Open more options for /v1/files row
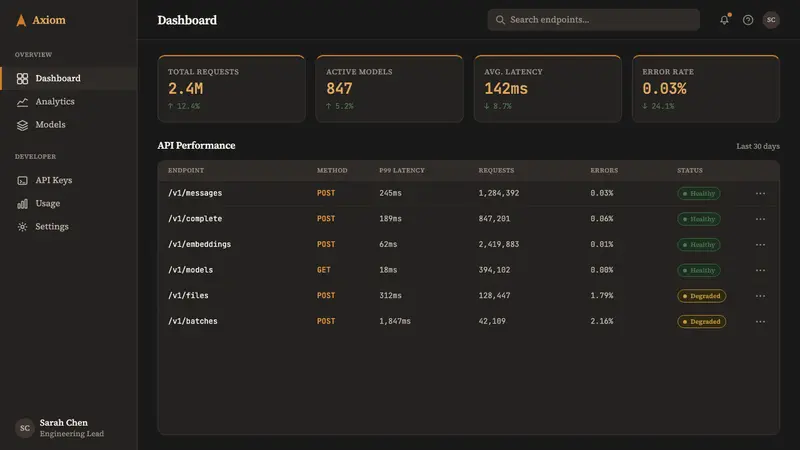Viewport: 800px width, 450px height. pos(760,296)
